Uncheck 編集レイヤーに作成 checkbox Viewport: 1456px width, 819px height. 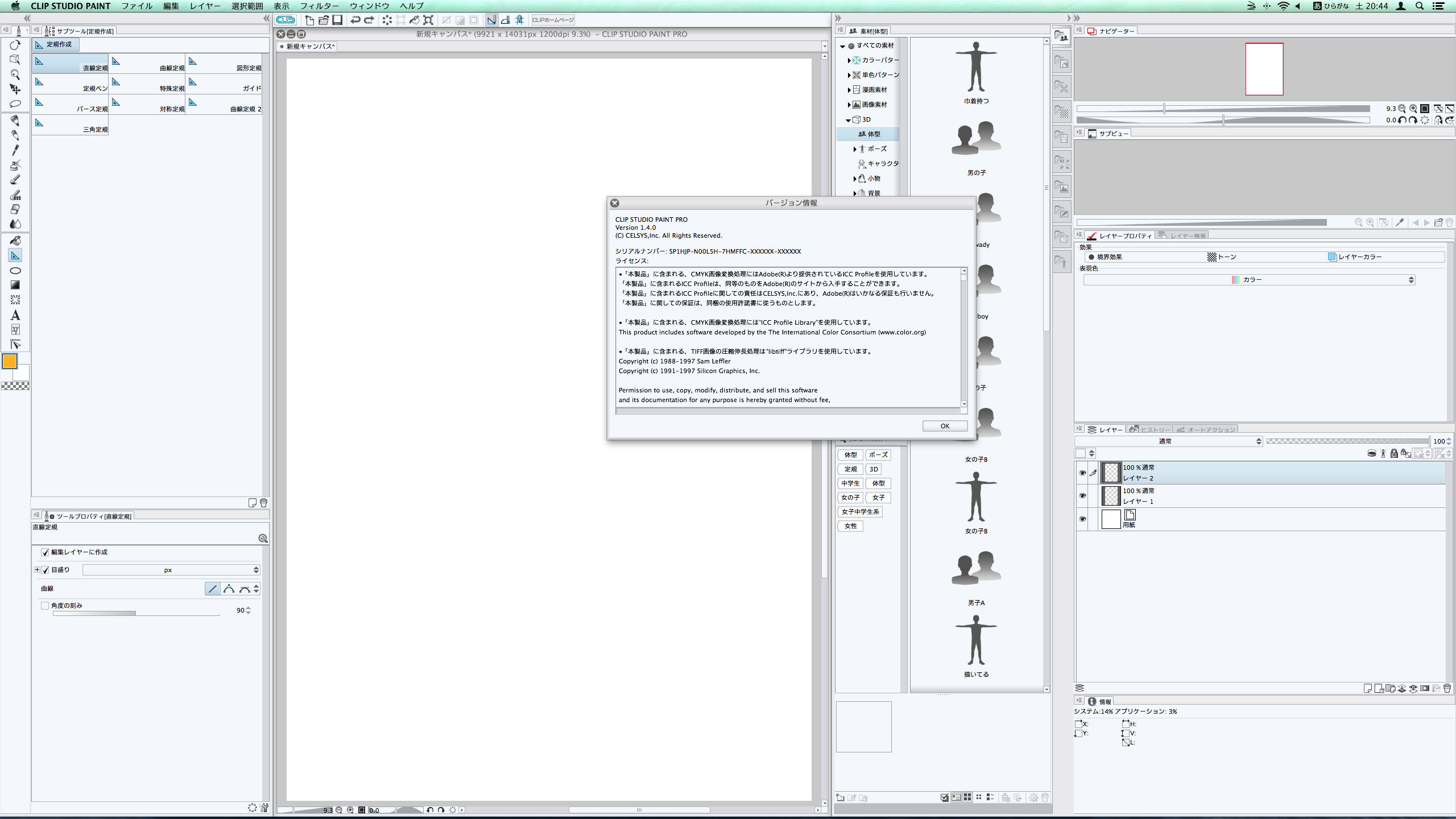[45, 552]
